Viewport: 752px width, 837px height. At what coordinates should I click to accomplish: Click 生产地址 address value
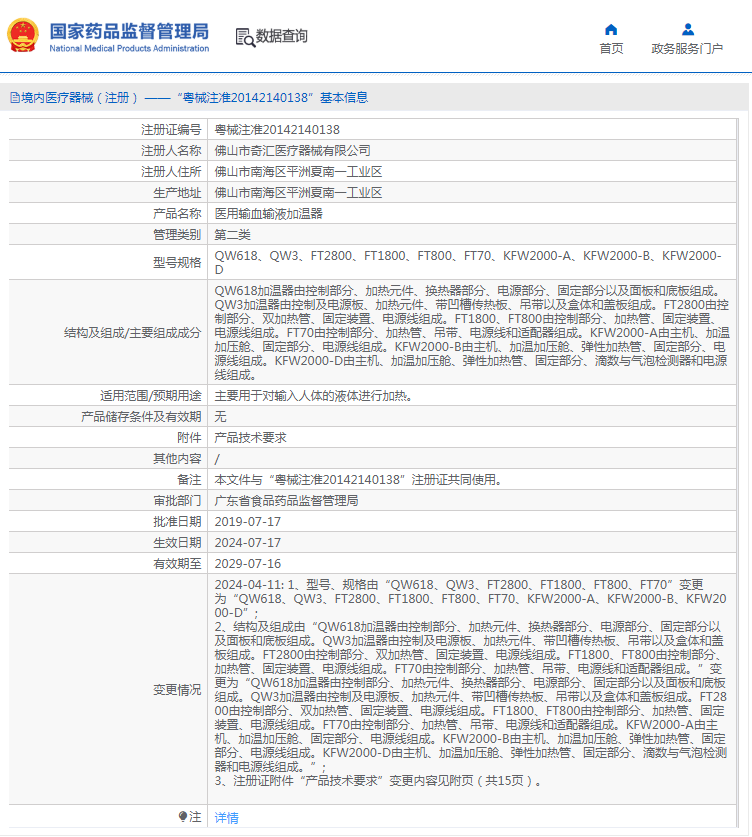(298, 193)
